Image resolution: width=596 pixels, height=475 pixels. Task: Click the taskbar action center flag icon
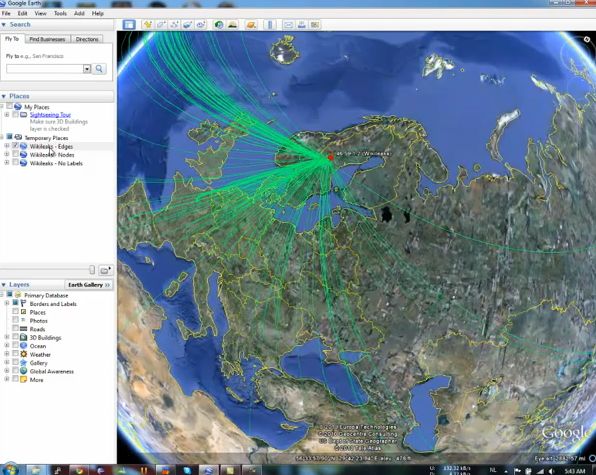pyautogui.click(x=518, y=471)
